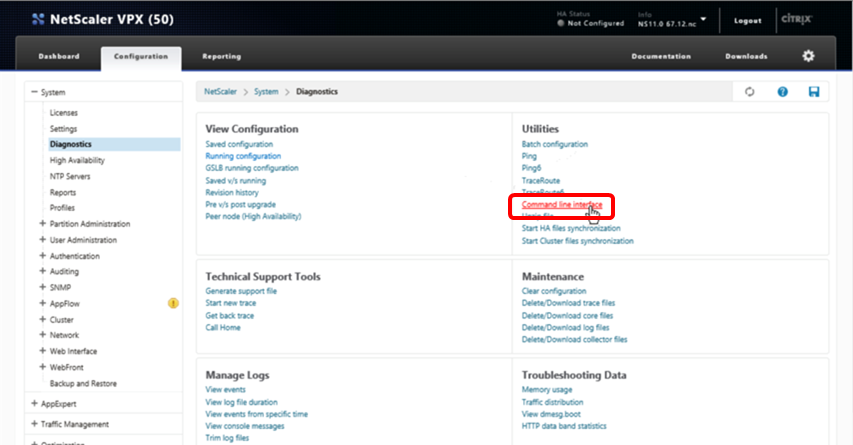853x445 pixels.
Task: Expand the WebFront node
Action: point(42,367)
